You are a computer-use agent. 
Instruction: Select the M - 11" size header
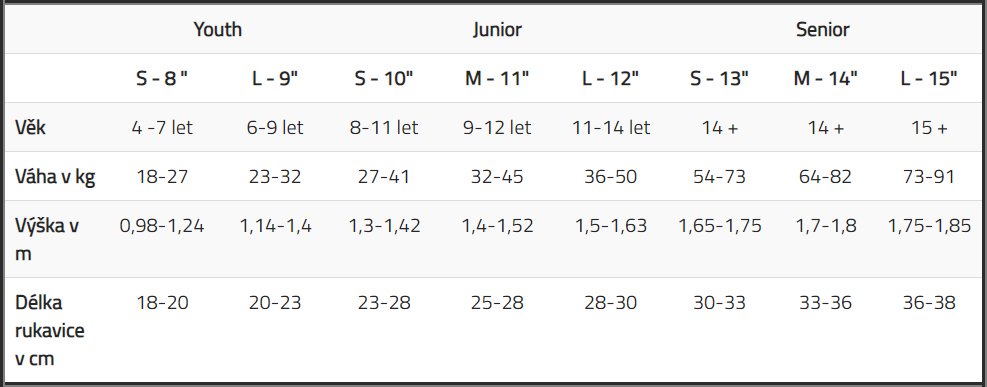tap(497, 79)
